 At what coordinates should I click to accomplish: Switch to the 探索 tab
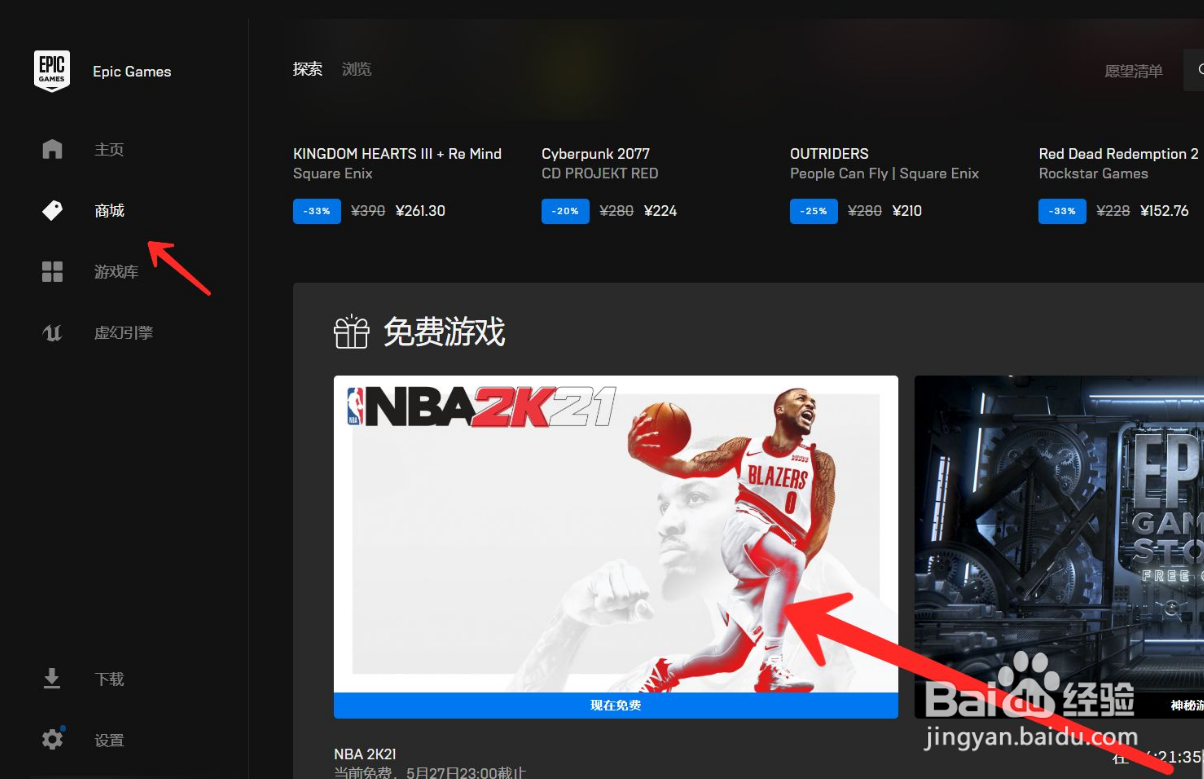pos(308,69)
